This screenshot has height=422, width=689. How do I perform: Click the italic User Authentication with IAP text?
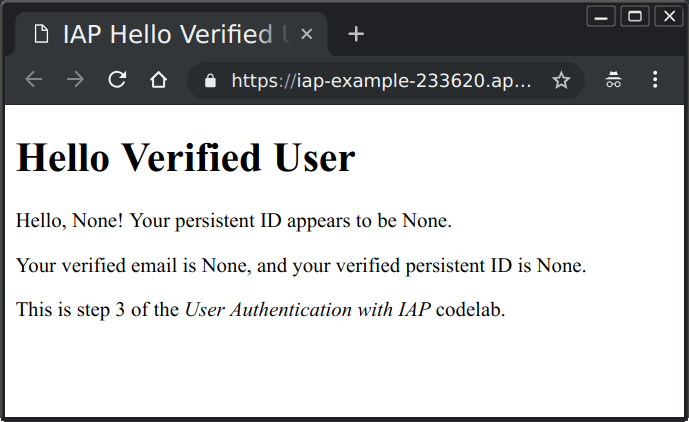pyautogui.click(x=308, y=310)
